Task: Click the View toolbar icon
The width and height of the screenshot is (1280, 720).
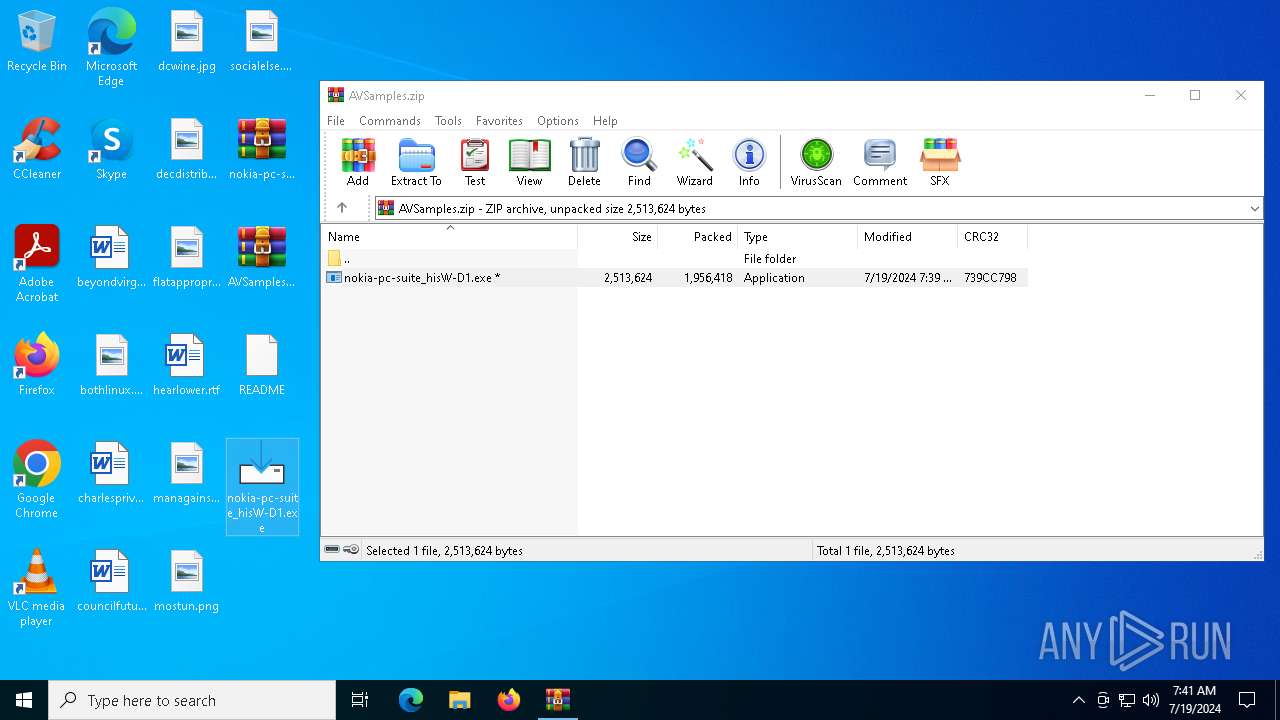Action: (x=529, y=162)
